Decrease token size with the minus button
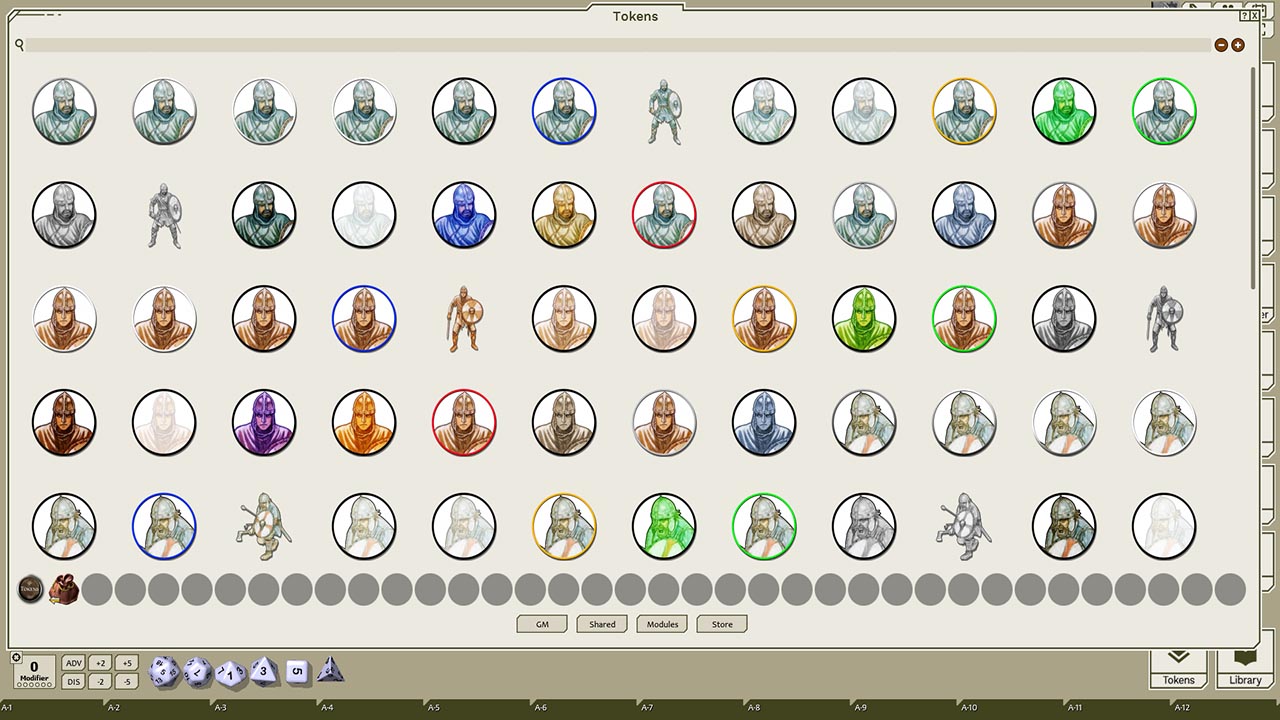 point(1220,44)
